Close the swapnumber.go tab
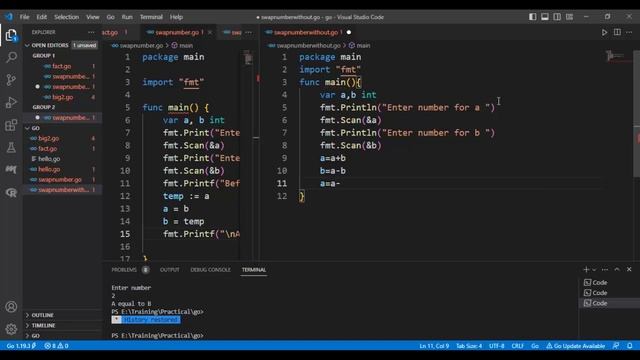 coord(210,32)
